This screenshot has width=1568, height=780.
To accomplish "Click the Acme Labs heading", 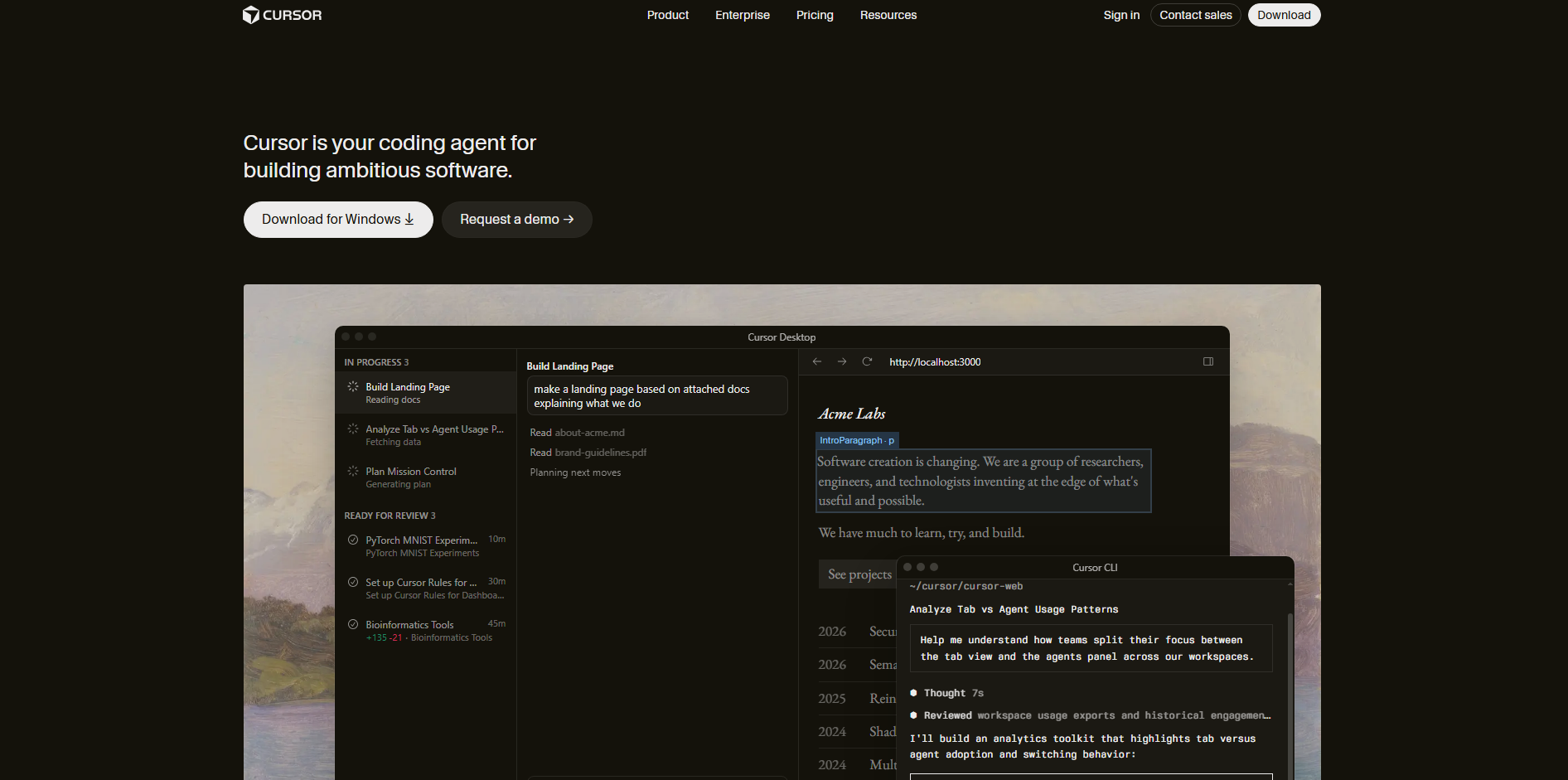I will pos(852,414).
